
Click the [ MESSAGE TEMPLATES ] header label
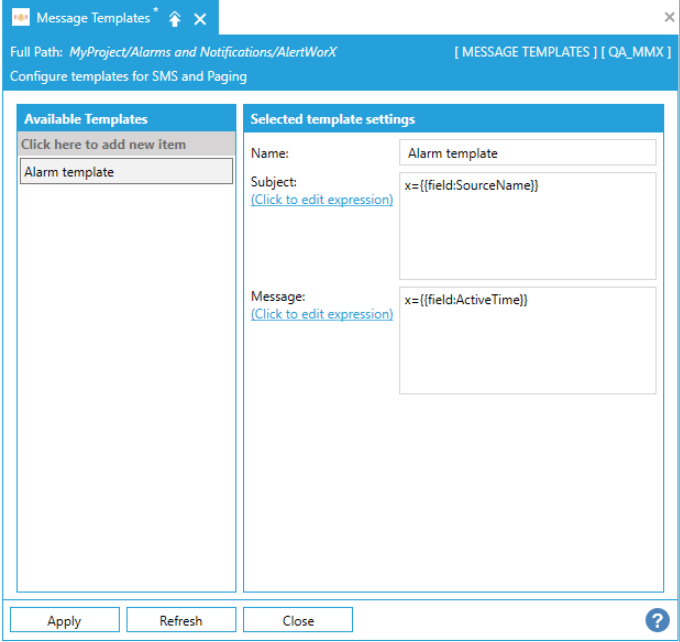[x=524, y=51]
